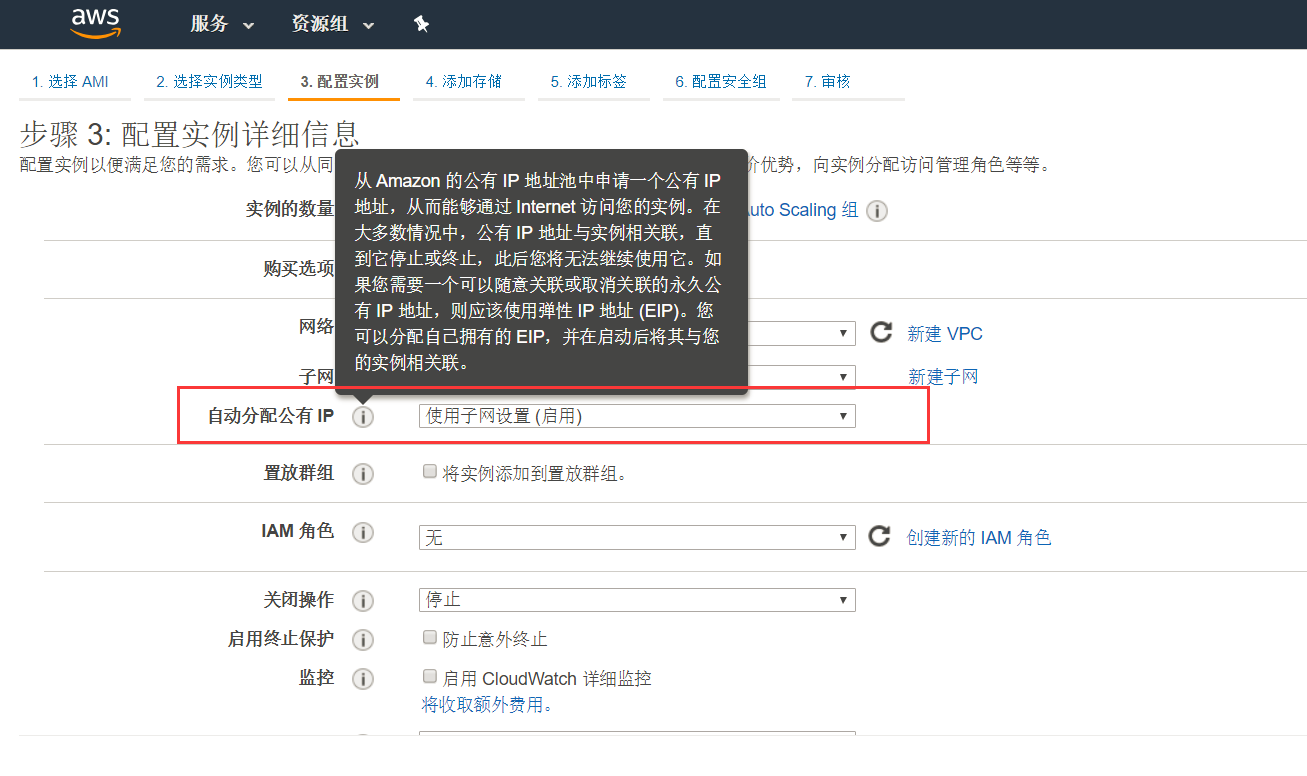
Task: Go to step 6. 配置安全组
Action: tap(720, 82)
